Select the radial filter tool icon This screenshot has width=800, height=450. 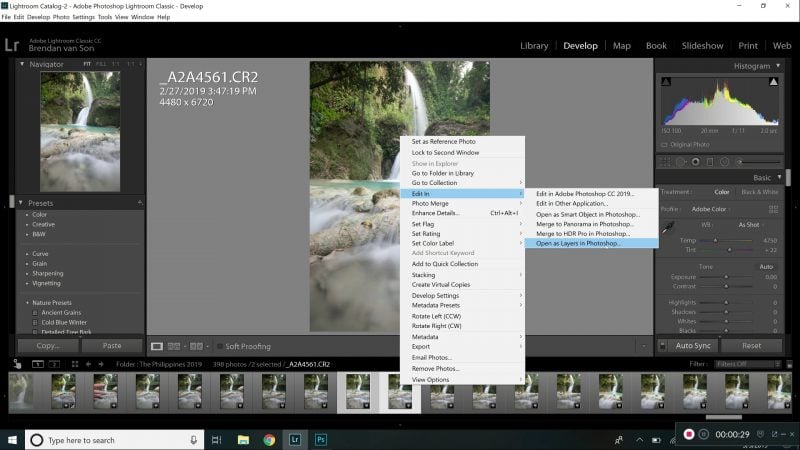[724, 162]
